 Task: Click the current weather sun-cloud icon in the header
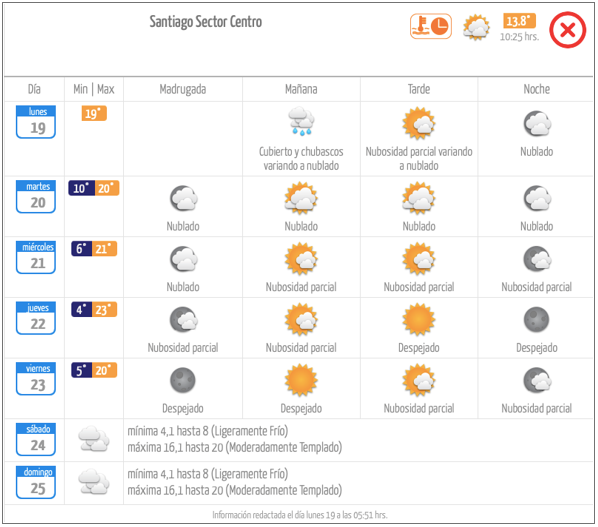(x=476, y=27)
